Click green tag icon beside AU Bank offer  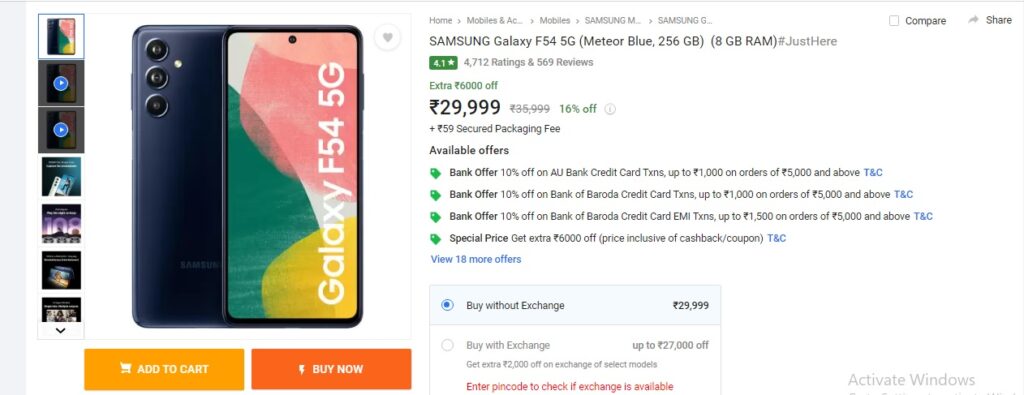pyautogui.click(x=436, y=173)
